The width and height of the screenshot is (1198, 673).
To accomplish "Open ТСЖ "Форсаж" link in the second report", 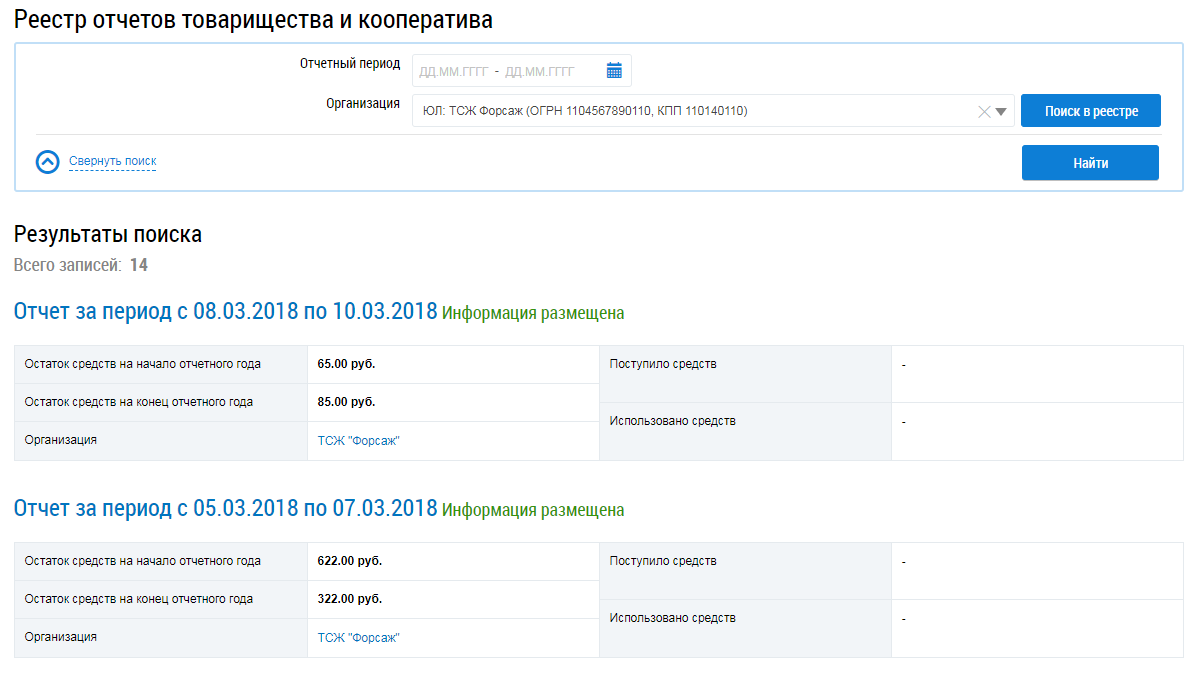I will pos(358,638).
